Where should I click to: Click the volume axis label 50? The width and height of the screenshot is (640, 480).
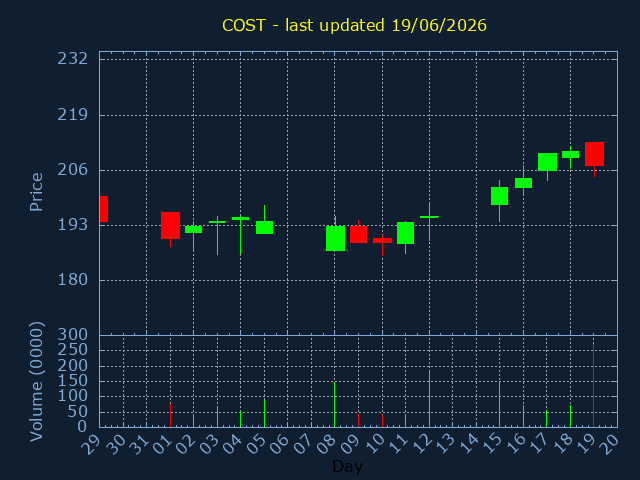(x=78, y=412)
